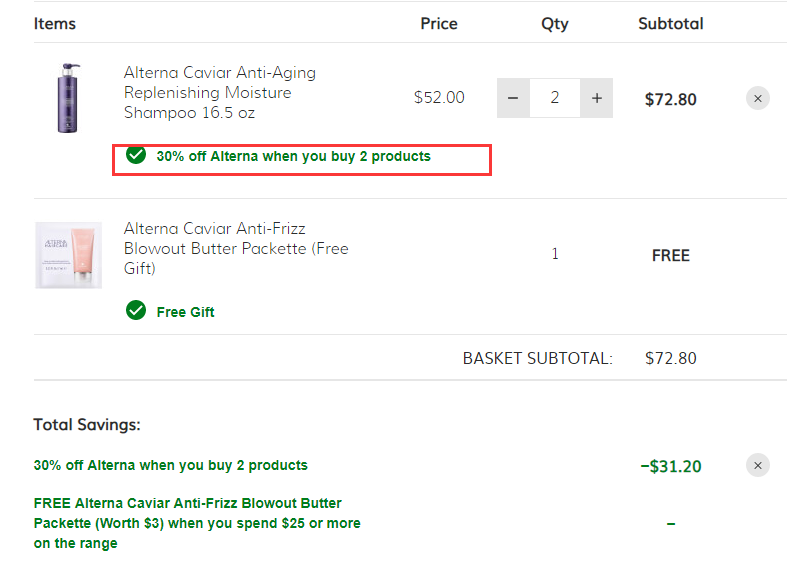Open the Alterna shampoo bottle thumbnail
Image resolution: width=792 pixels, height=574 pixels.
(x=68, y=98)
